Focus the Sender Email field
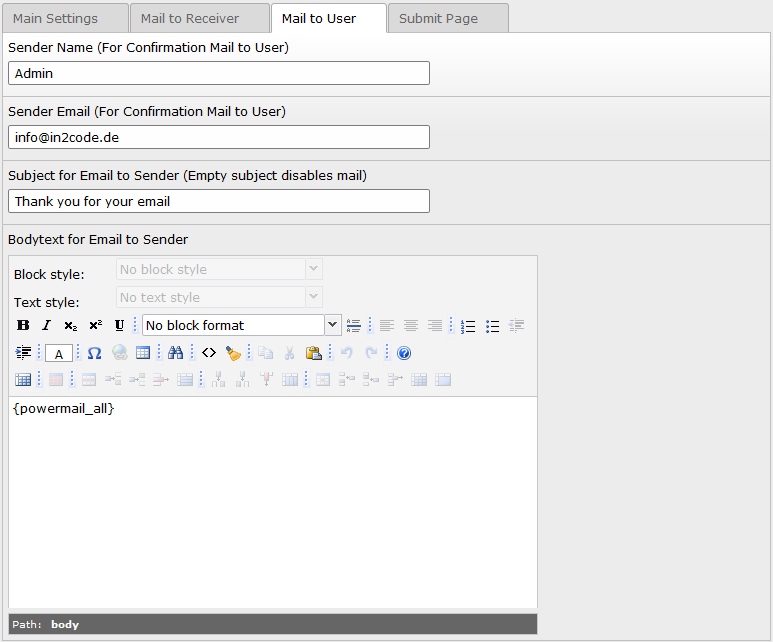Viewport: 773px width, 642px height. click(219, 137)
